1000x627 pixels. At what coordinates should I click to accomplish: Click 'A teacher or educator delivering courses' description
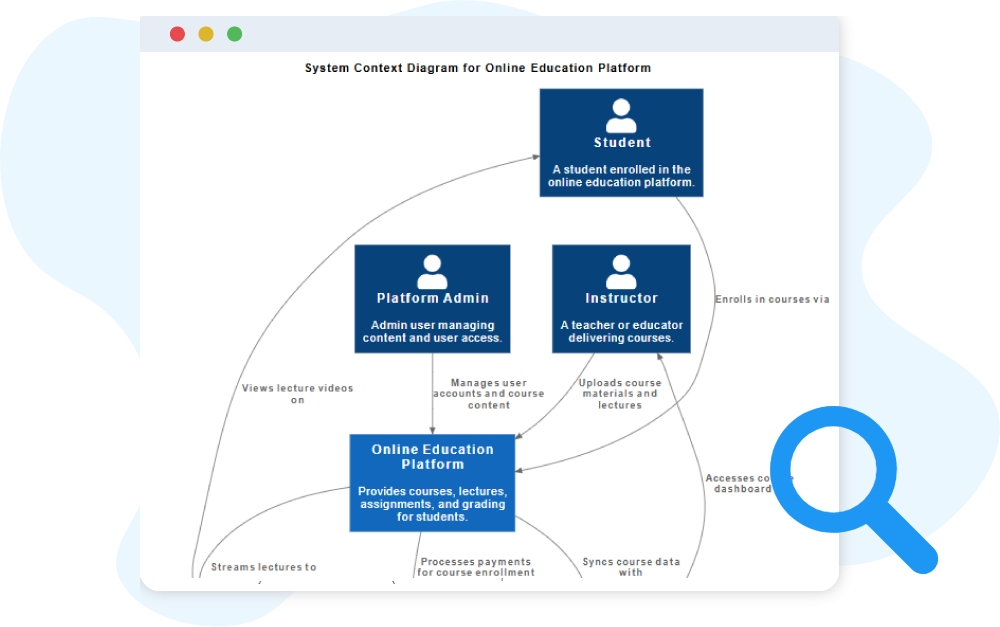point(621,332)
